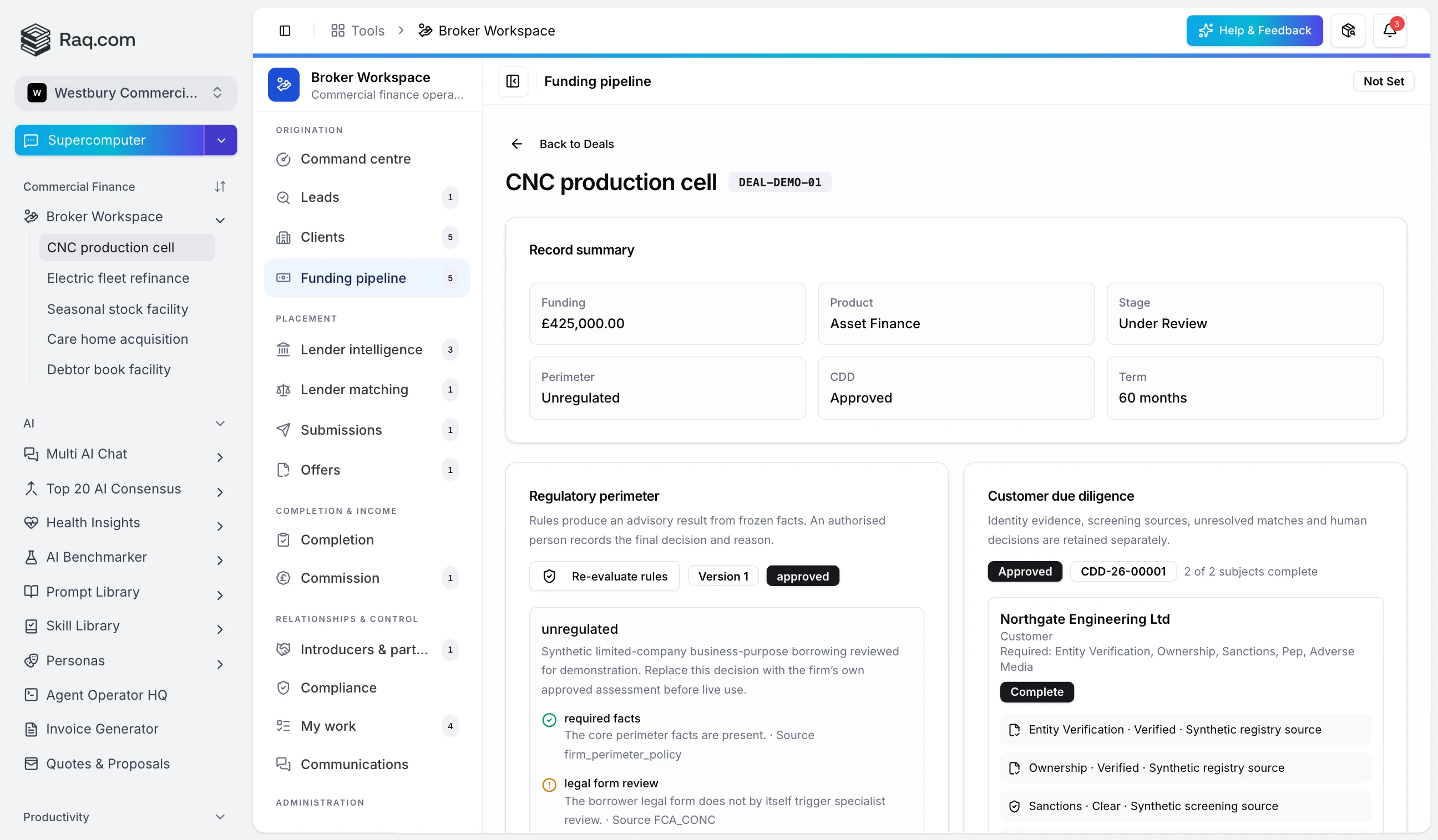Open Compliance shield icon
The width and height of the screenshot is (1438, 840).
(x=283, y=688)
